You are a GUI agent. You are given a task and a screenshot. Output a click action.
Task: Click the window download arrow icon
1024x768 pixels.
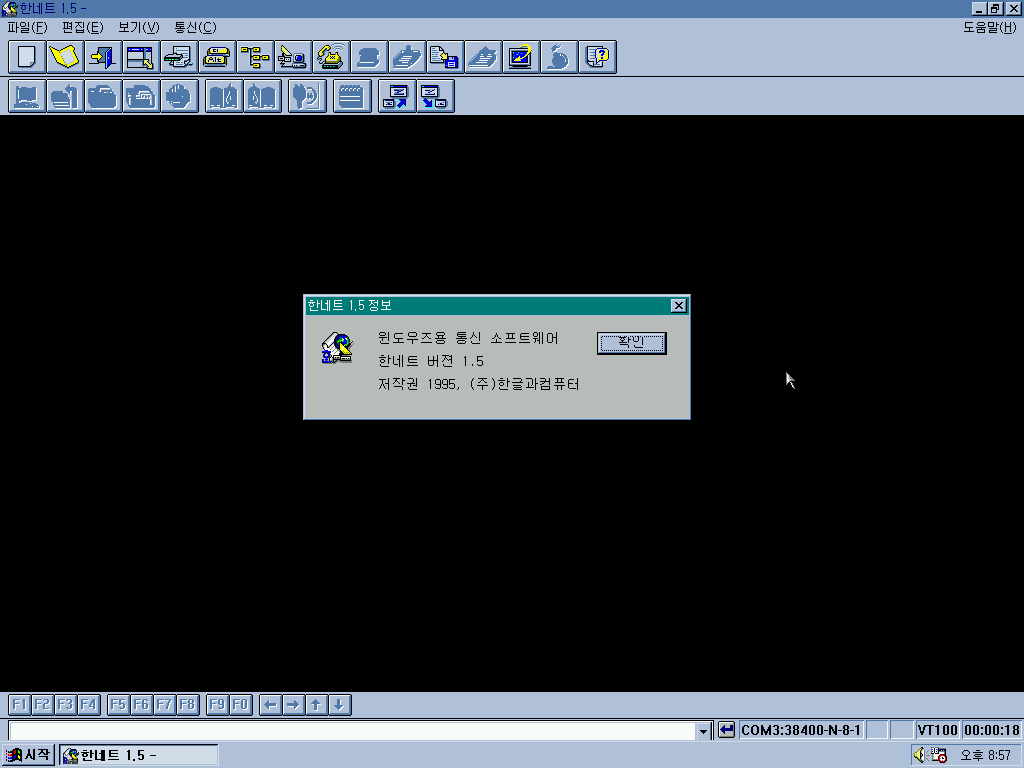[x=435, y=96]
